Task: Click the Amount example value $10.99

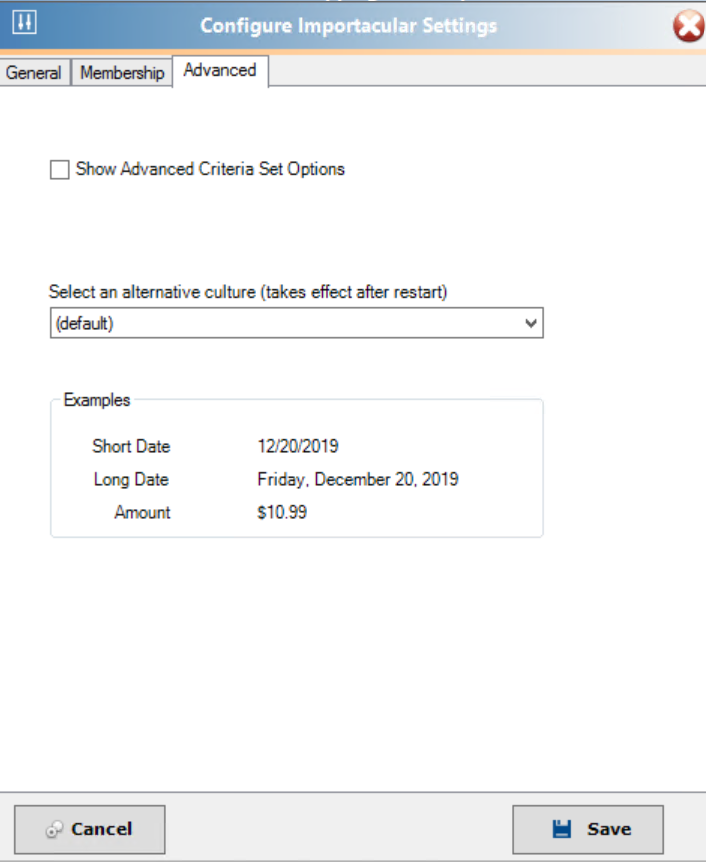Action: 282,512
